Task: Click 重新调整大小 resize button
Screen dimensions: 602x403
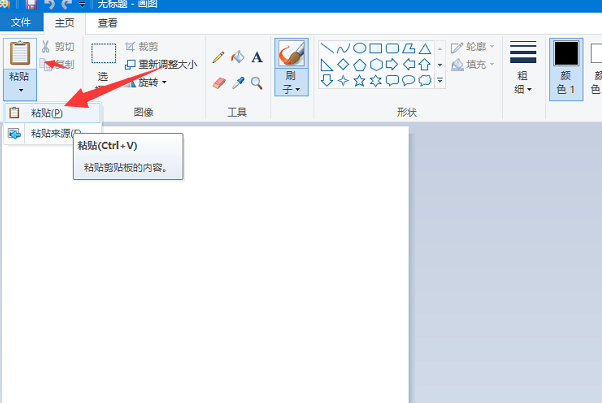Action: click(161, 64)
